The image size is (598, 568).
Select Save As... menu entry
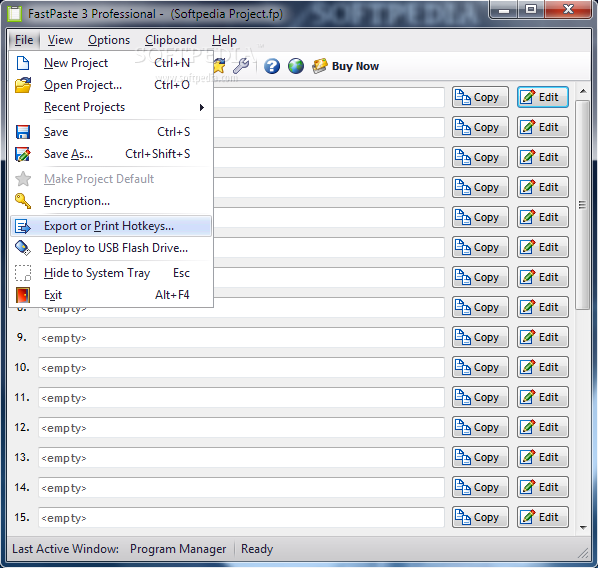tap(111, 154)
